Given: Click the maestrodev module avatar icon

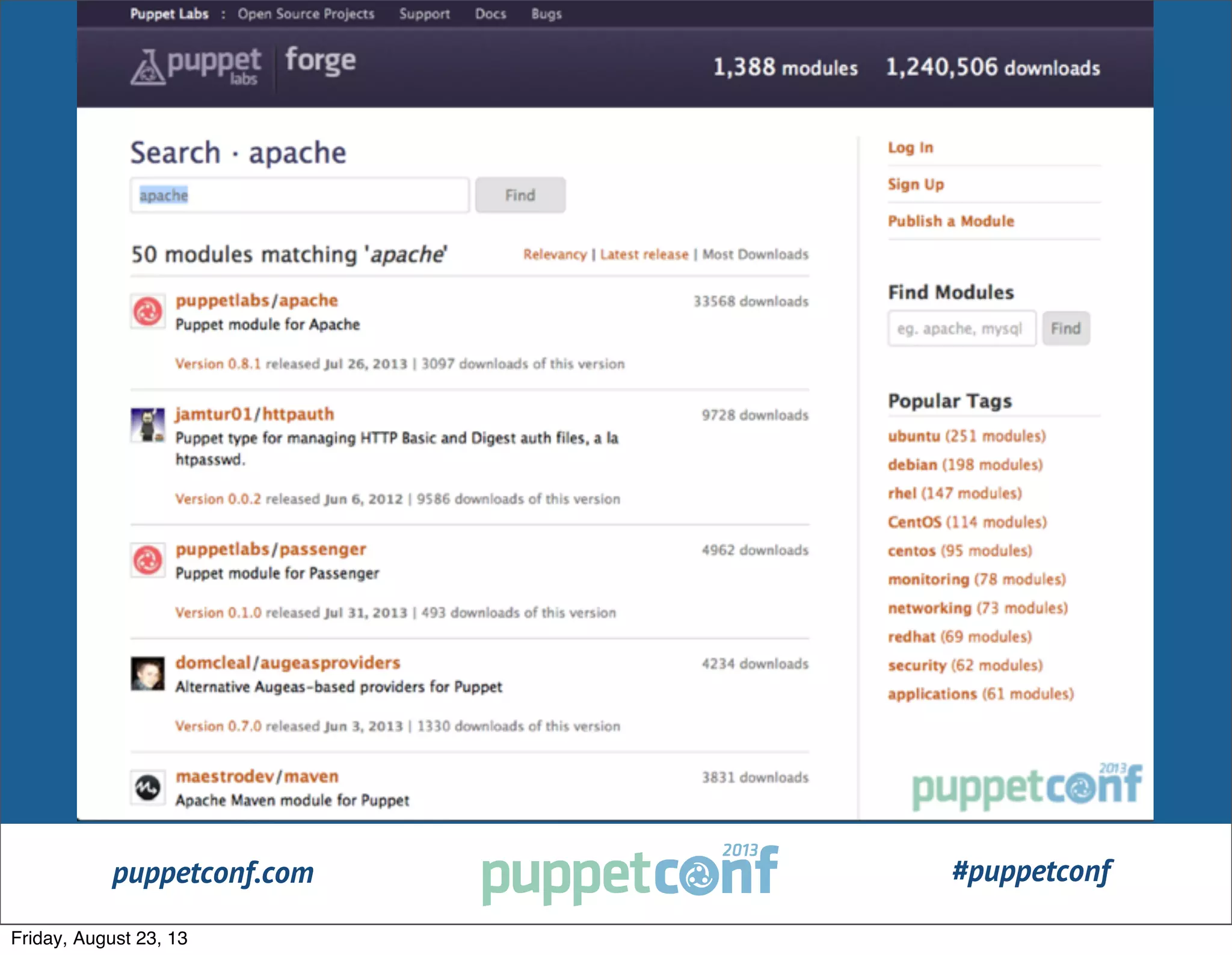Looking at the screenshot, I should pyautogui.click(x=147, y=787).
